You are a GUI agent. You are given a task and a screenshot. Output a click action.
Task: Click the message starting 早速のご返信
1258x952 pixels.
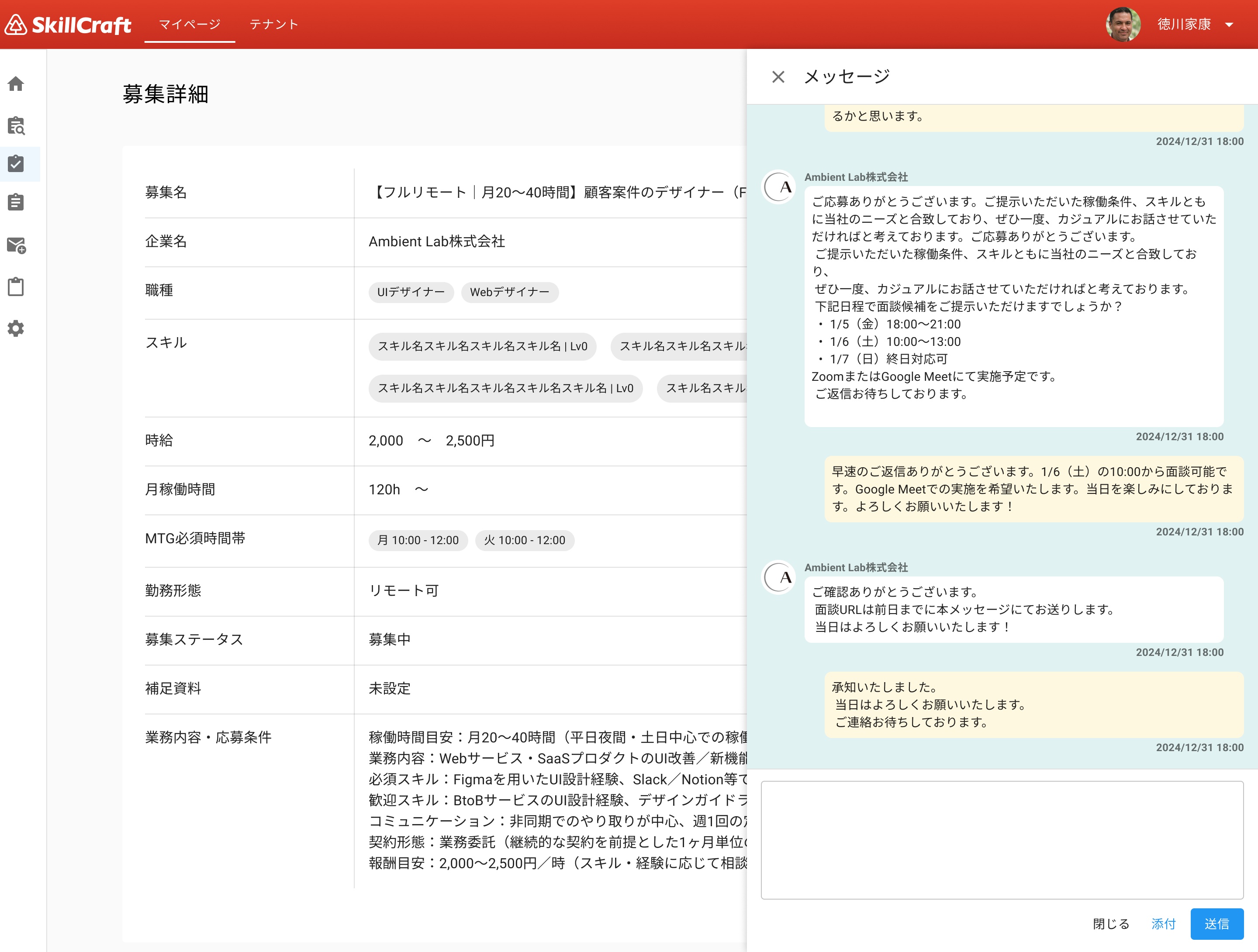point(1034,489)
